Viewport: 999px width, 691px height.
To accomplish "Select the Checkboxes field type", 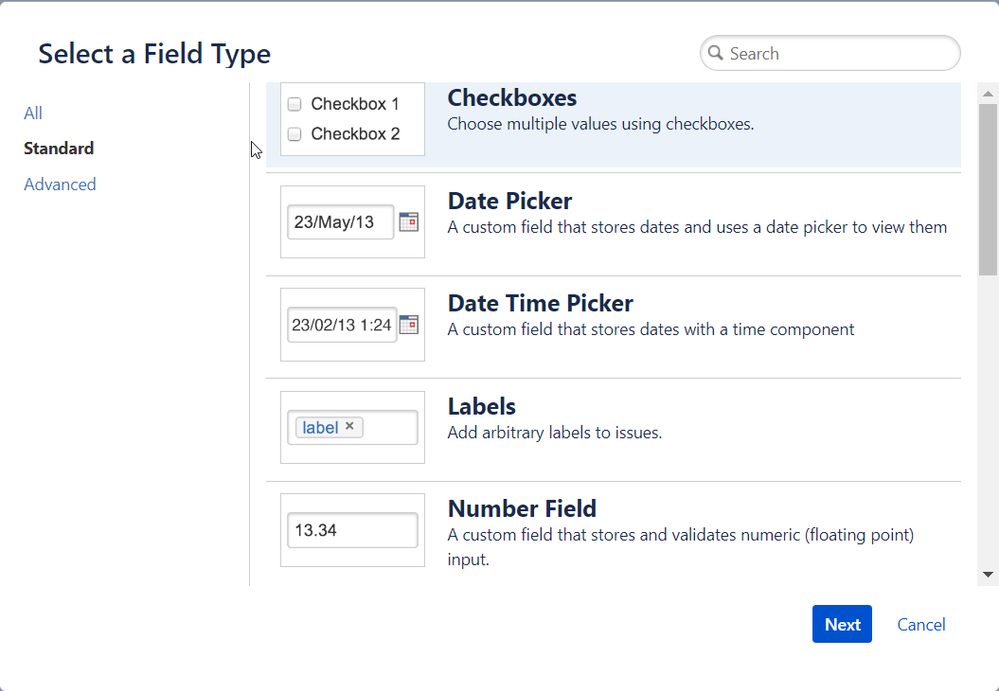I will click(613, 124).
